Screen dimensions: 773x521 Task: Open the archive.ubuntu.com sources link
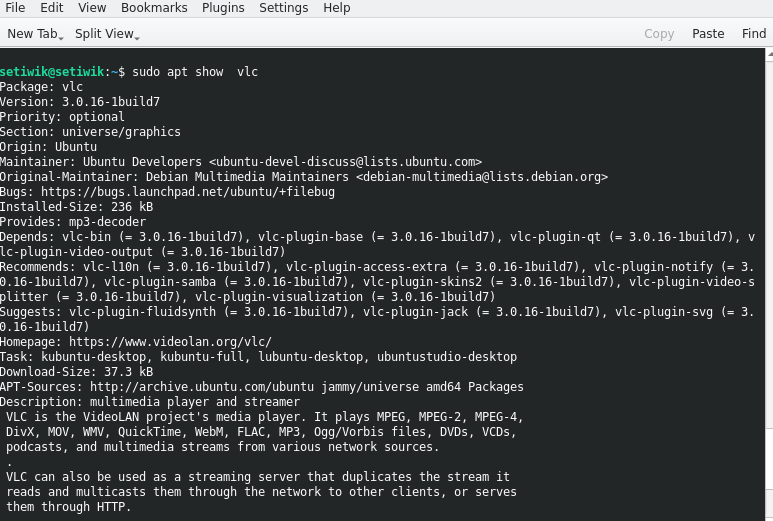tap(202, 386)
